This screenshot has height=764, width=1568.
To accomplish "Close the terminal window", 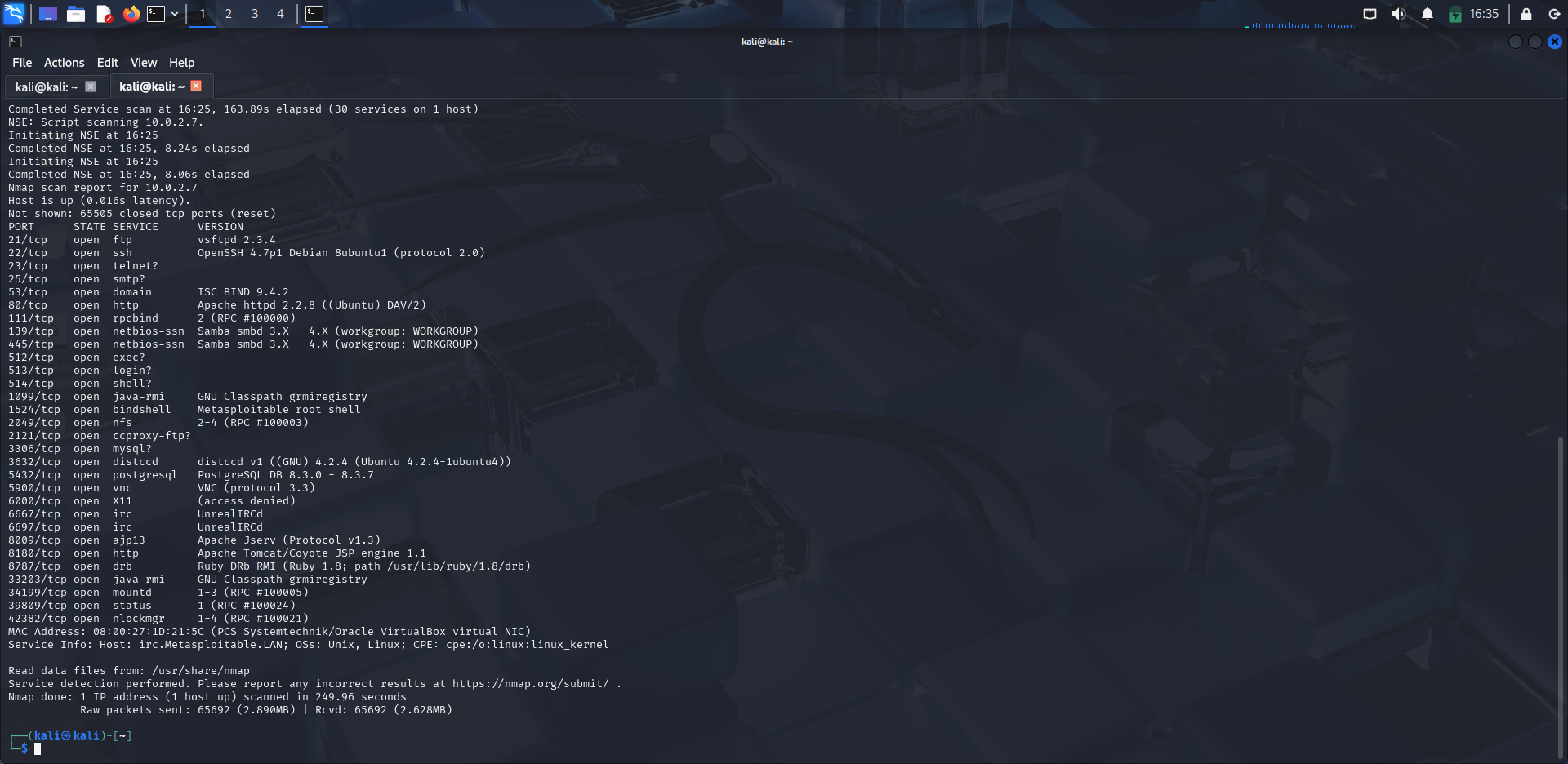I will [1555, 42].
